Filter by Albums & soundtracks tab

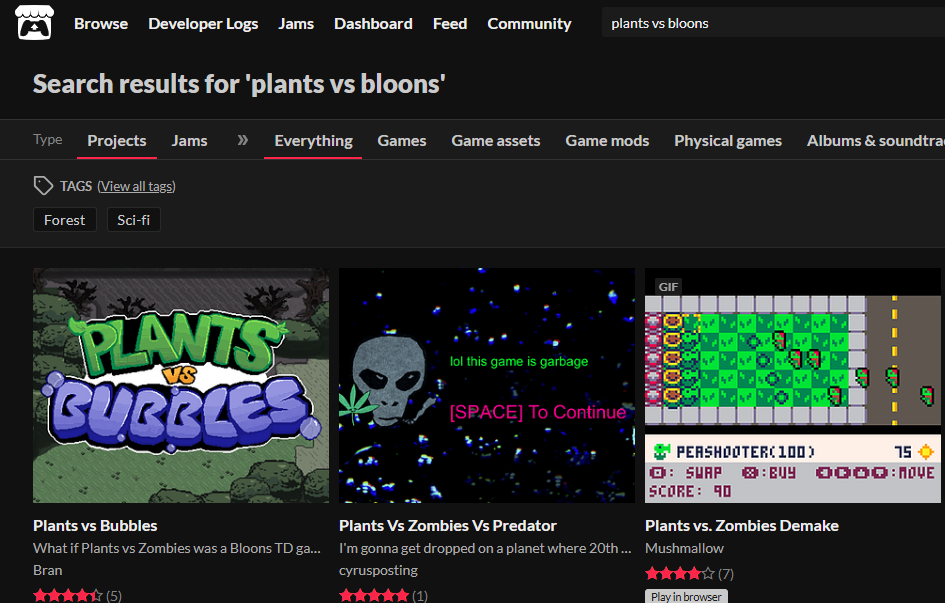[x=876, y=141]
